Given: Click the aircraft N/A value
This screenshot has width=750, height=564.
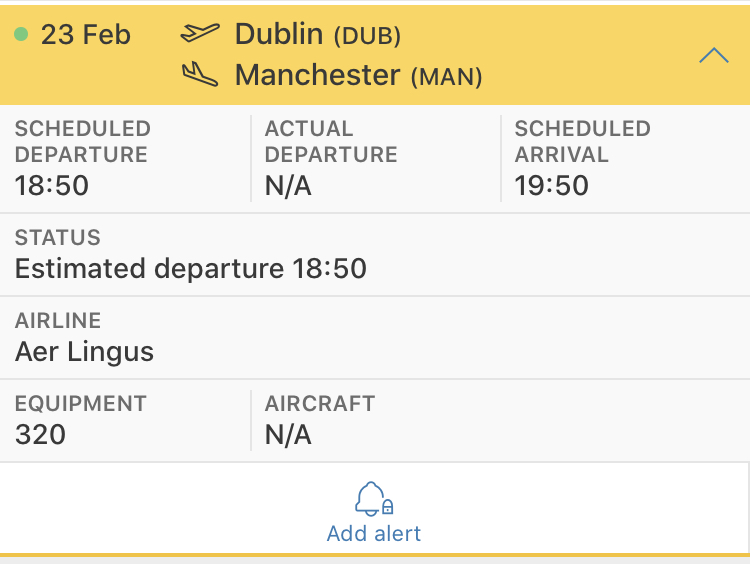Looking at the screenshot, I should [288, 435].
